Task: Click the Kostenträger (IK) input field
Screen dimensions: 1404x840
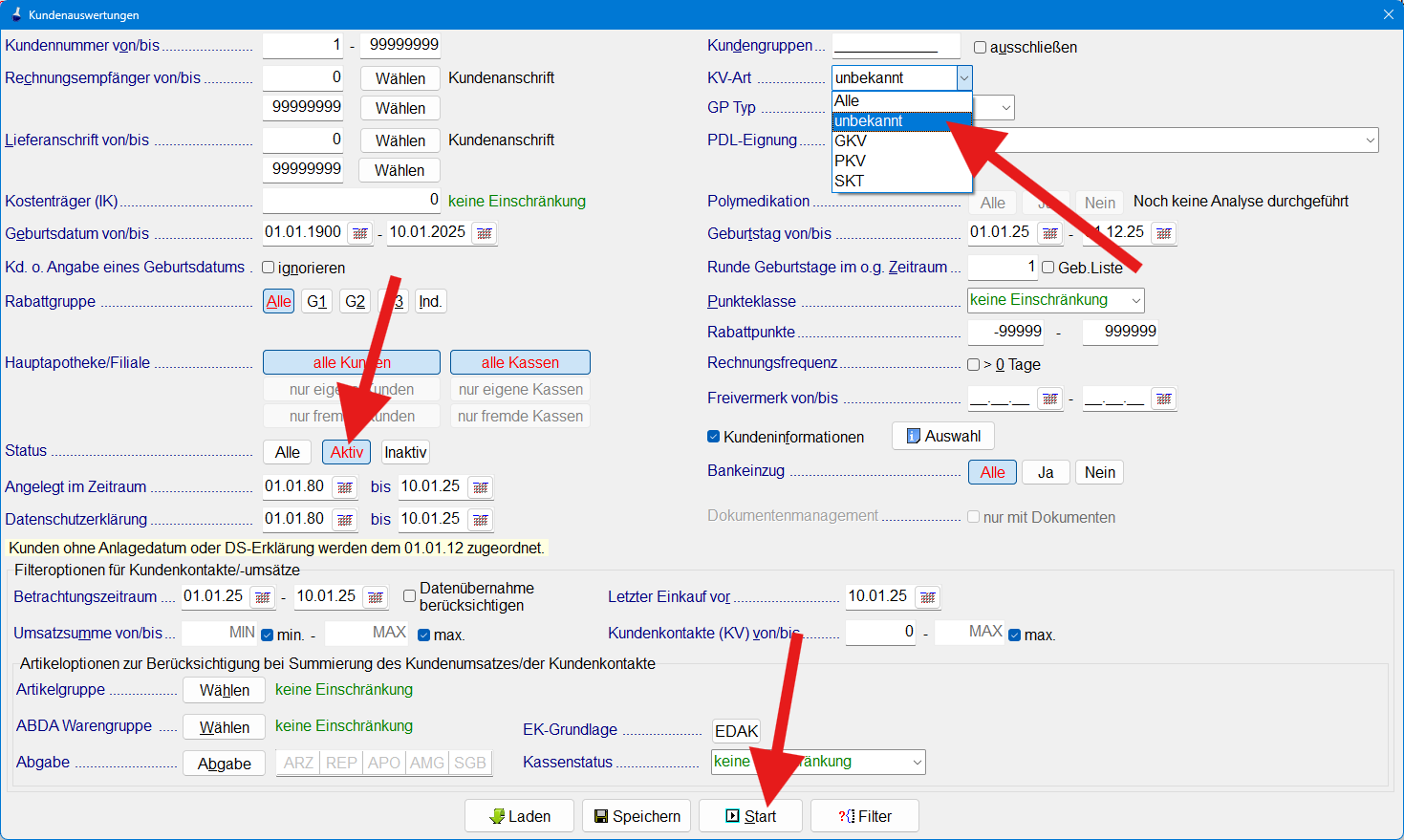Action: pyautogui.click(x=351, y=201)
